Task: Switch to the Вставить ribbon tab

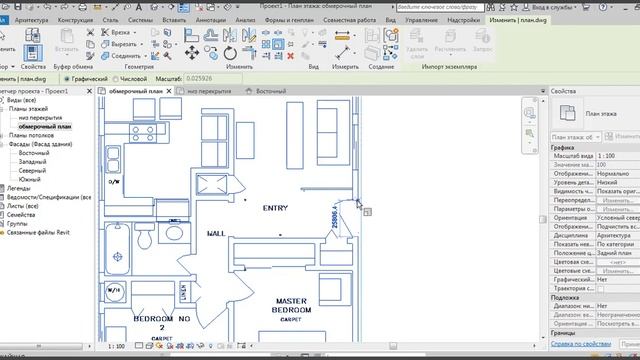Action: [174, 20]
